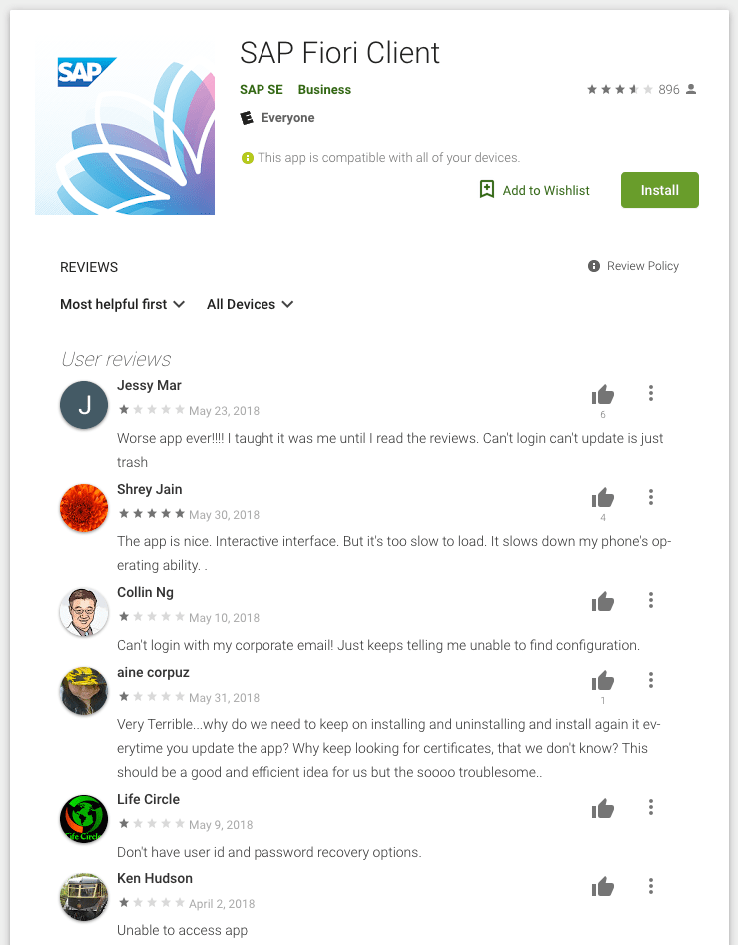
Task: Like Ken Hudson's review
Action: [x=602, y=887]
